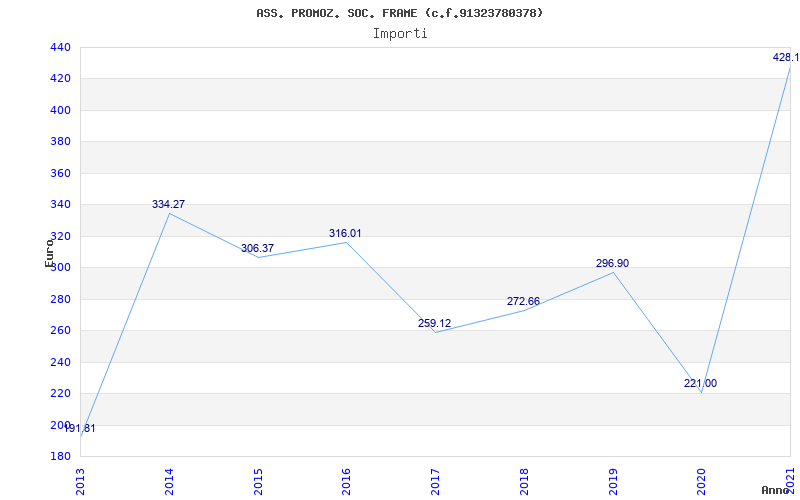Click the 2019 x-axis label

[x=613, y=482]
